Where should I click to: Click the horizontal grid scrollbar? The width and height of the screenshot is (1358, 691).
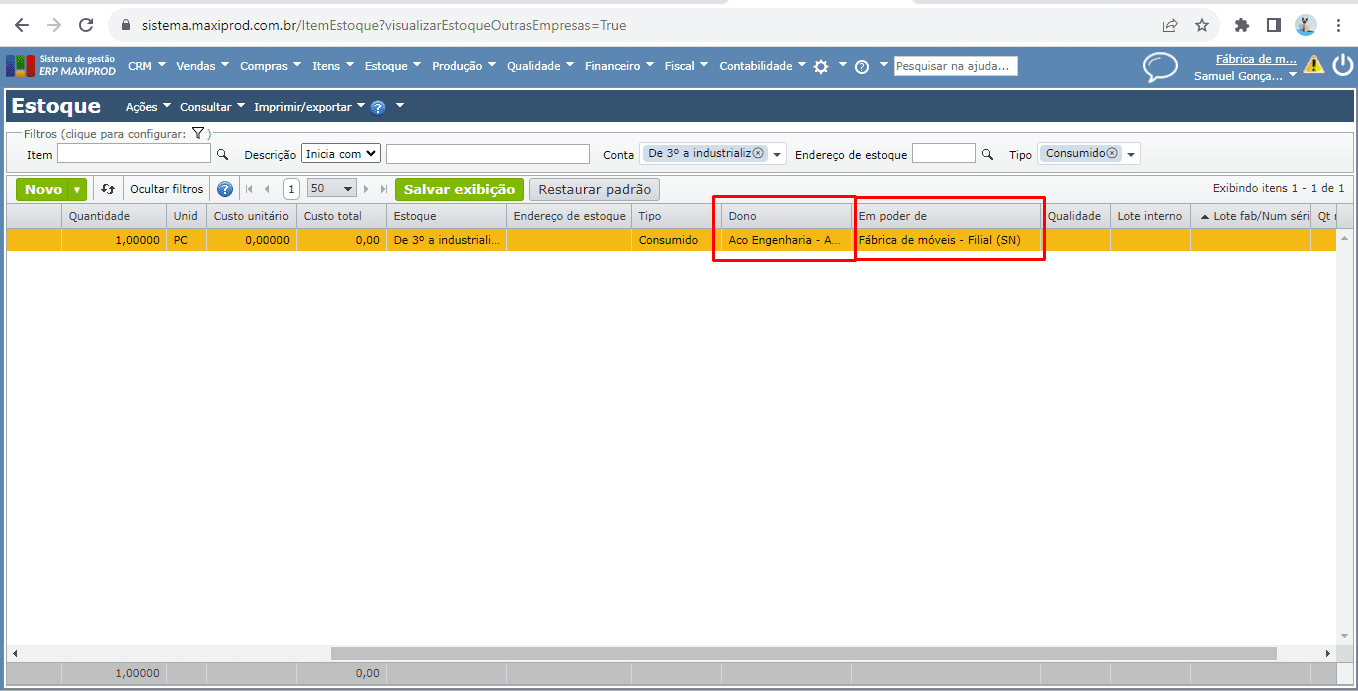[x=803, y=653]
